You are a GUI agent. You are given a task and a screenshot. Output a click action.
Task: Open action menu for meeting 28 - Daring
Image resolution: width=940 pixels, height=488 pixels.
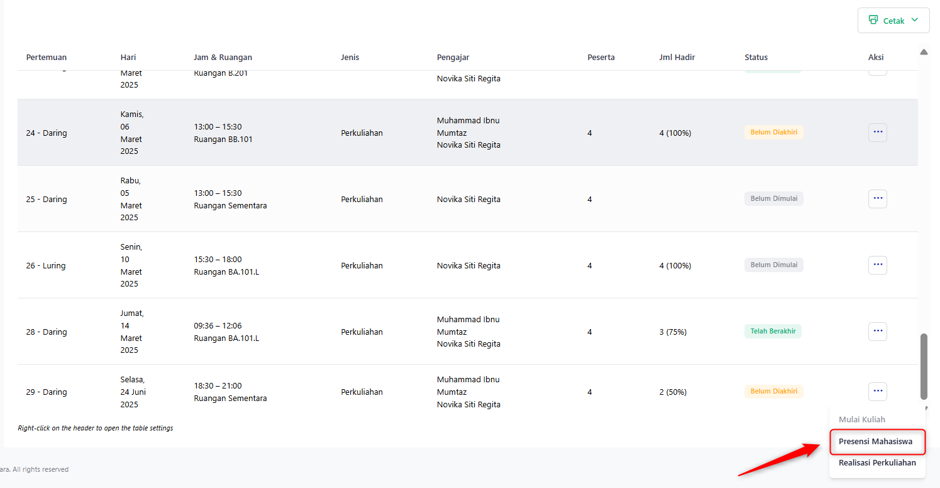(877, 331)
